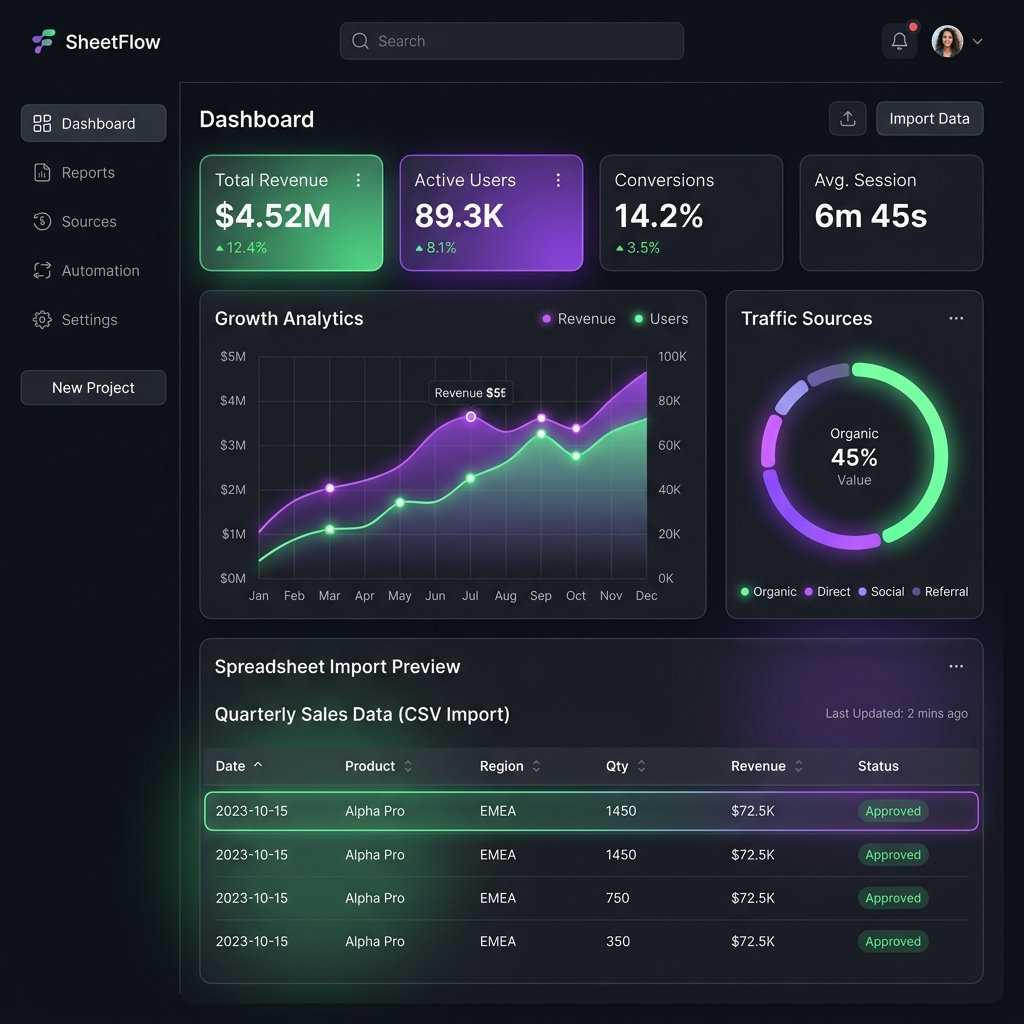Open Active Users card options menu

click(x=558, y=180)
